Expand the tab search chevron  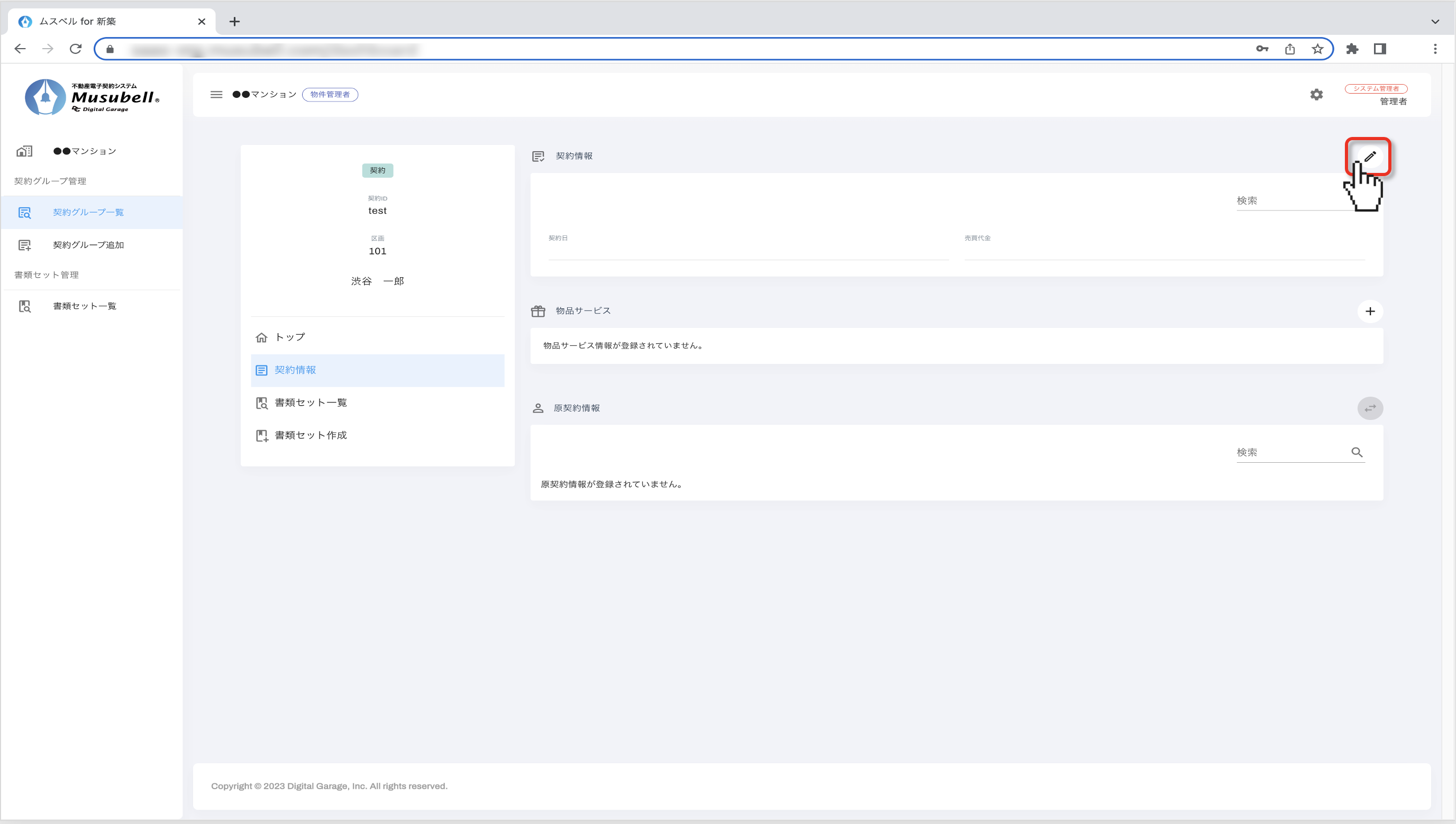click(x=1434, y=22)
